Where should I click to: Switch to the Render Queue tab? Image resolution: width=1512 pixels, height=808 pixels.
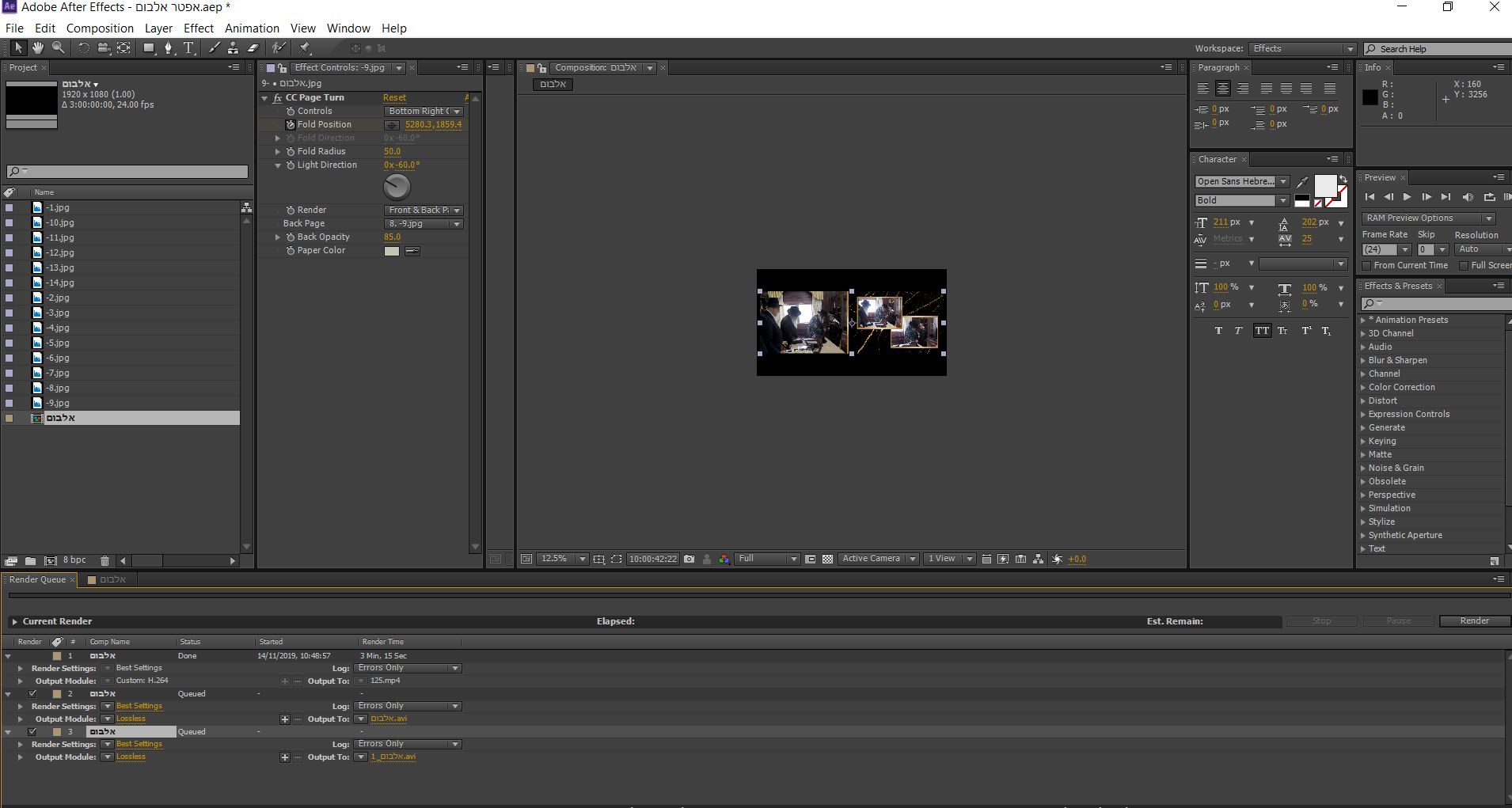coord(37,579)
